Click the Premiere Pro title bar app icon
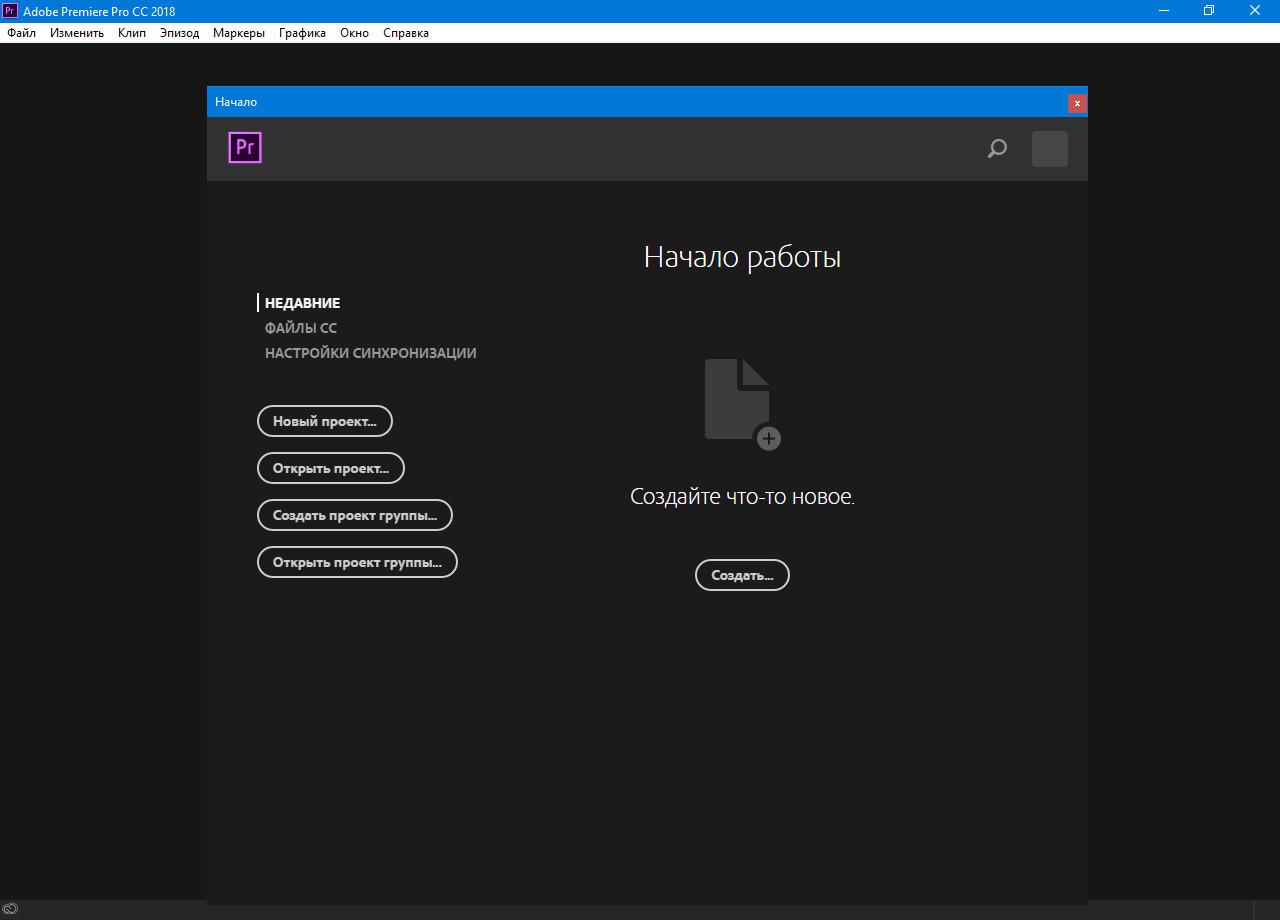Viewport: 1280px width, 920px height. (10, 11)
